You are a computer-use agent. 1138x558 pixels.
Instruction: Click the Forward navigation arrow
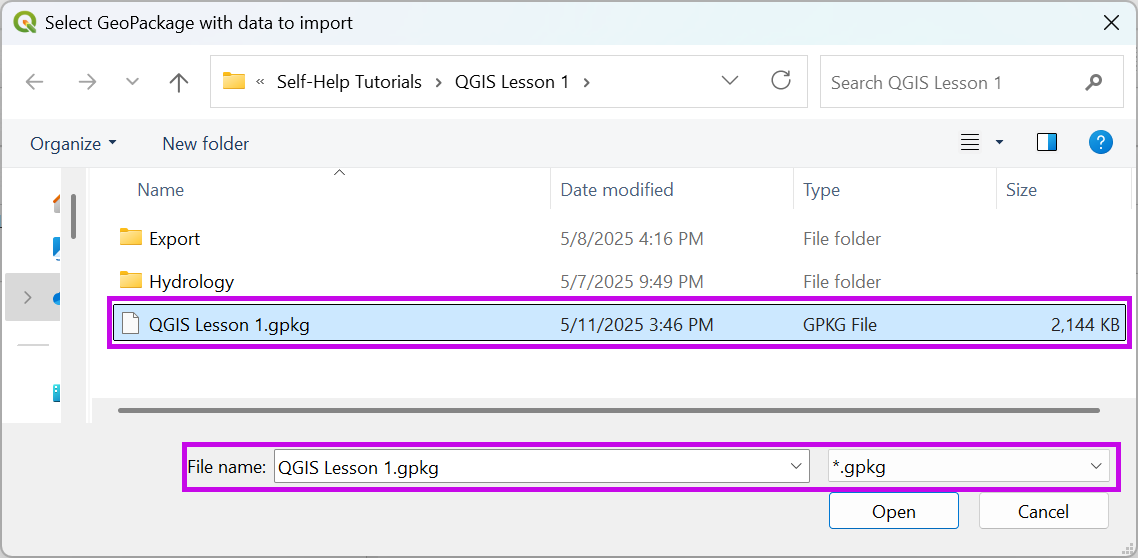pos(87,82)
